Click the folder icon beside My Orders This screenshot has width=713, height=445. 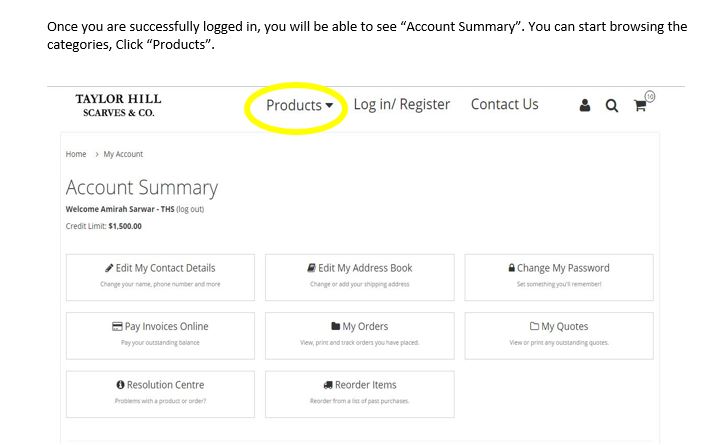click(336, 326)
